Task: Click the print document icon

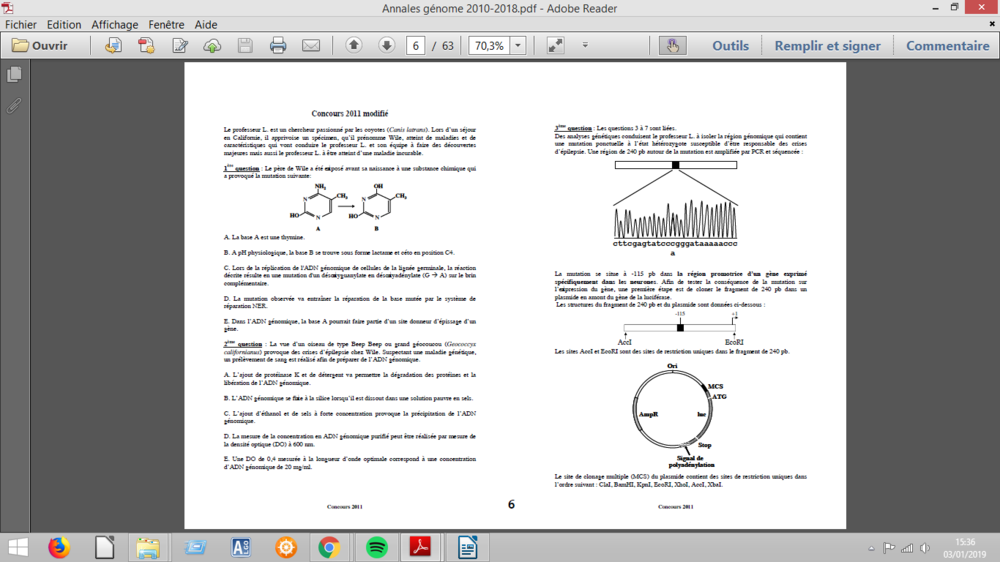Action: pos(278,46)
